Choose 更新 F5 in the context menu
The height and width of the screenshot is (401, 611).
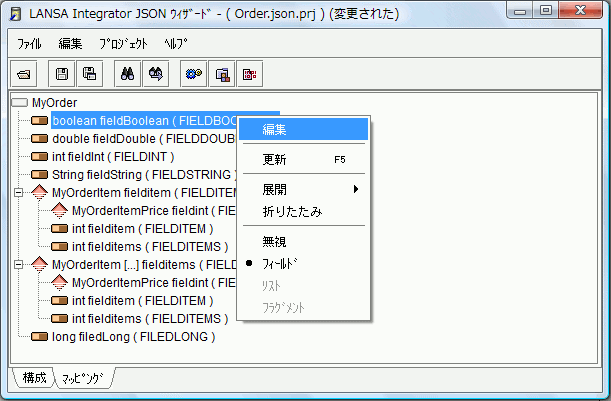pos(304,159)
